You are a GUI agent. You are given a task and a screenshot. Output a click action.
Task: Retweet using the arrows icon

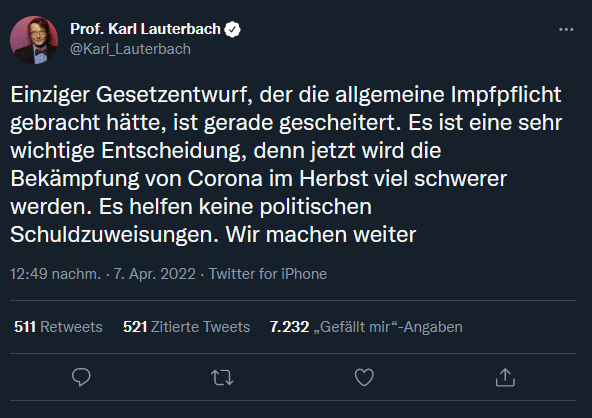pos(222,377)
